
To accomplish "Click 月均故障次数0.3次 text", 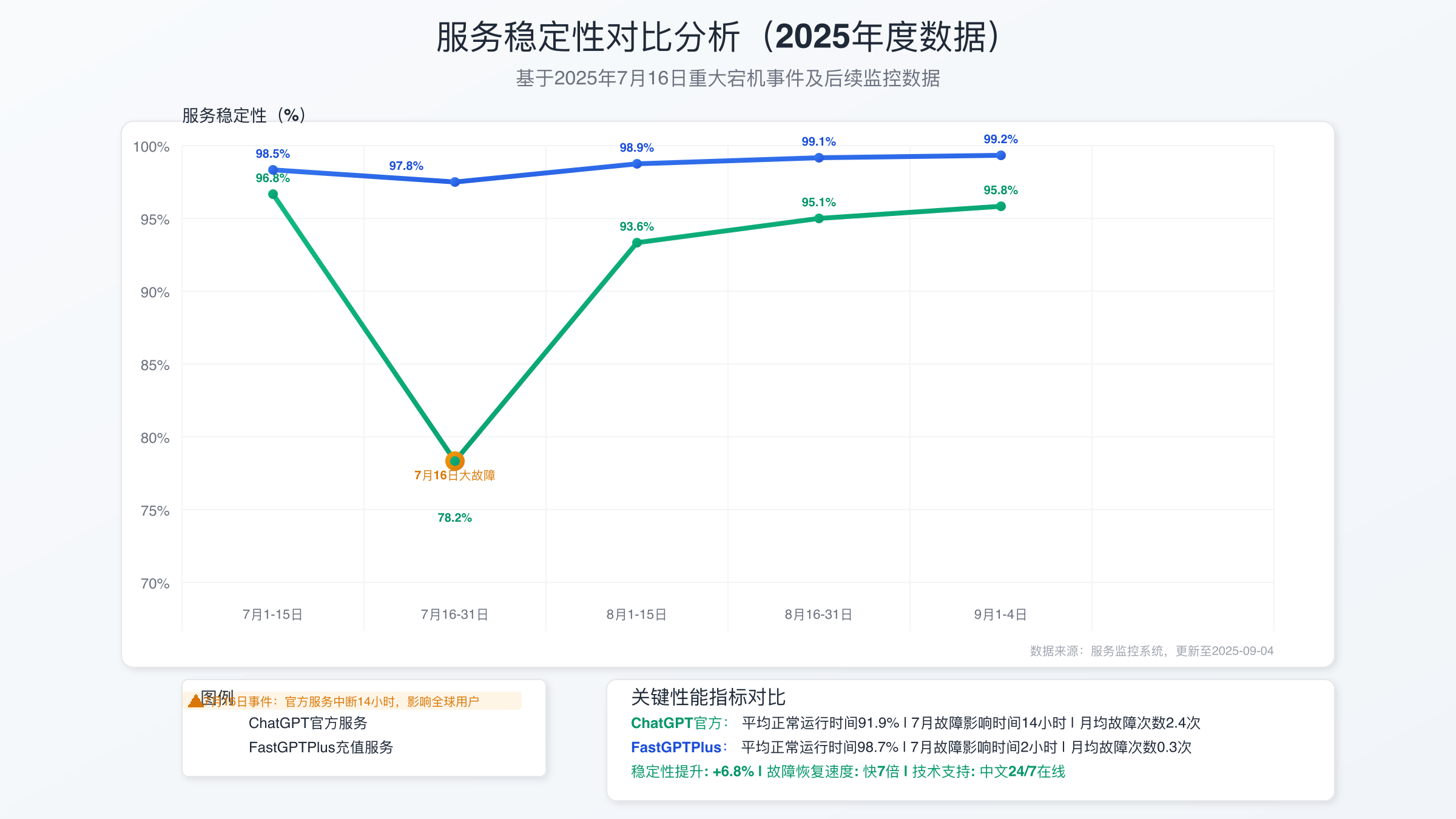I will click(x=1131, y=747).
